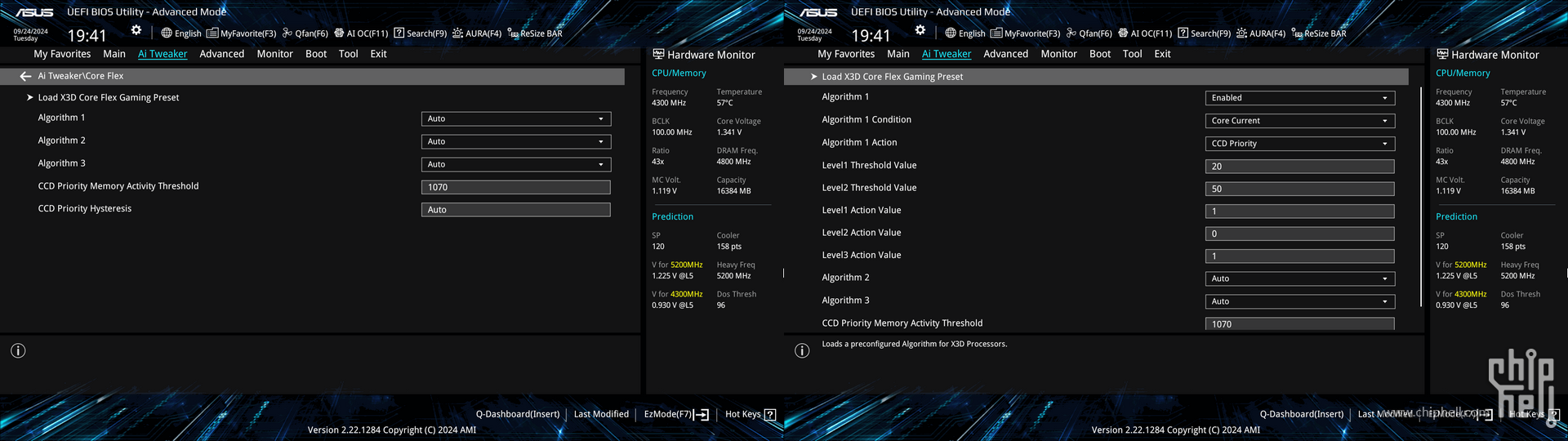Click the Hardware Monitor icon in left screen

pos(658,55)
